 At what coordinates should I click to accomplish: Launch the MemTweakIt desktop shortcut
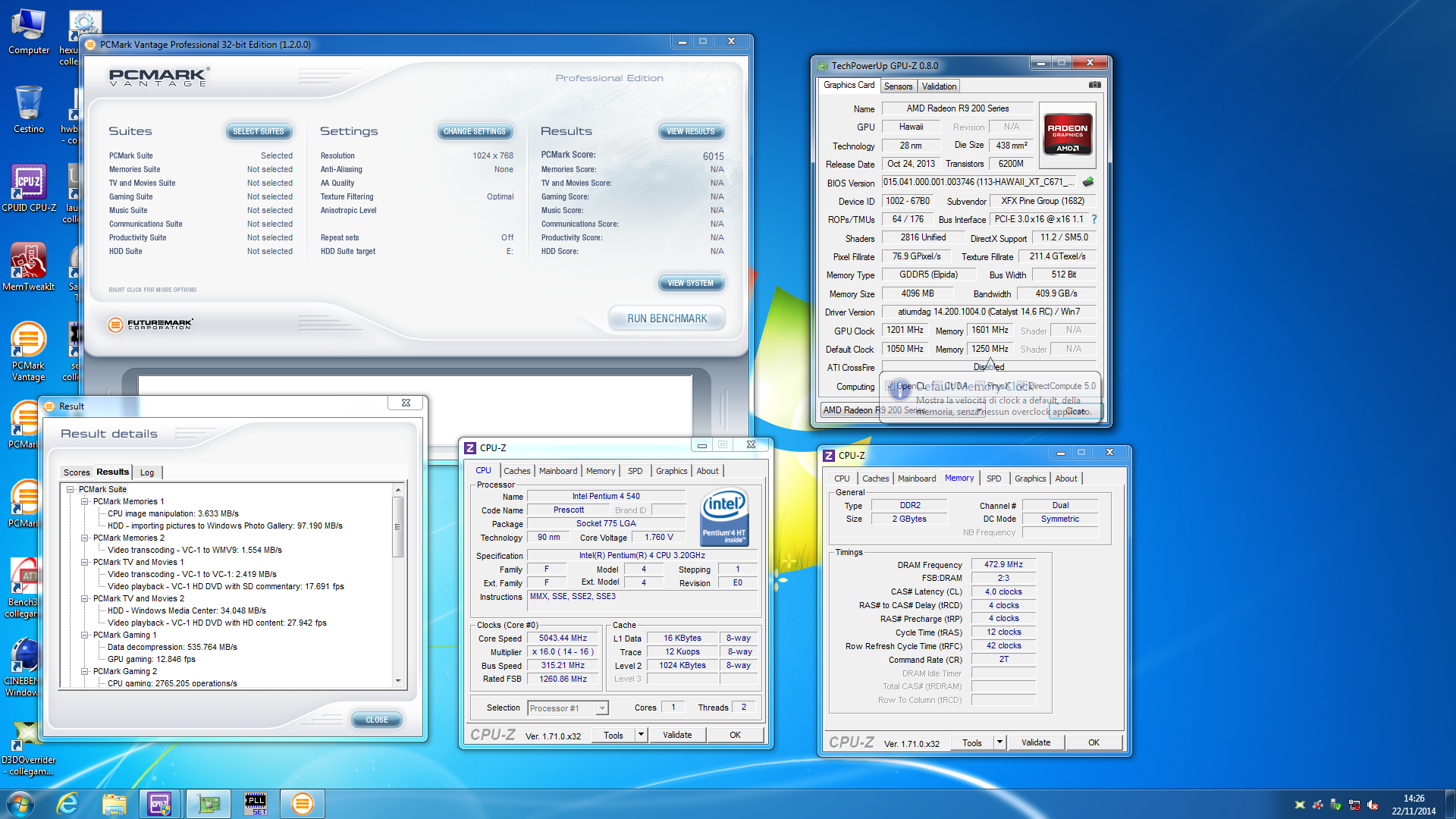[x=29, y=267]
